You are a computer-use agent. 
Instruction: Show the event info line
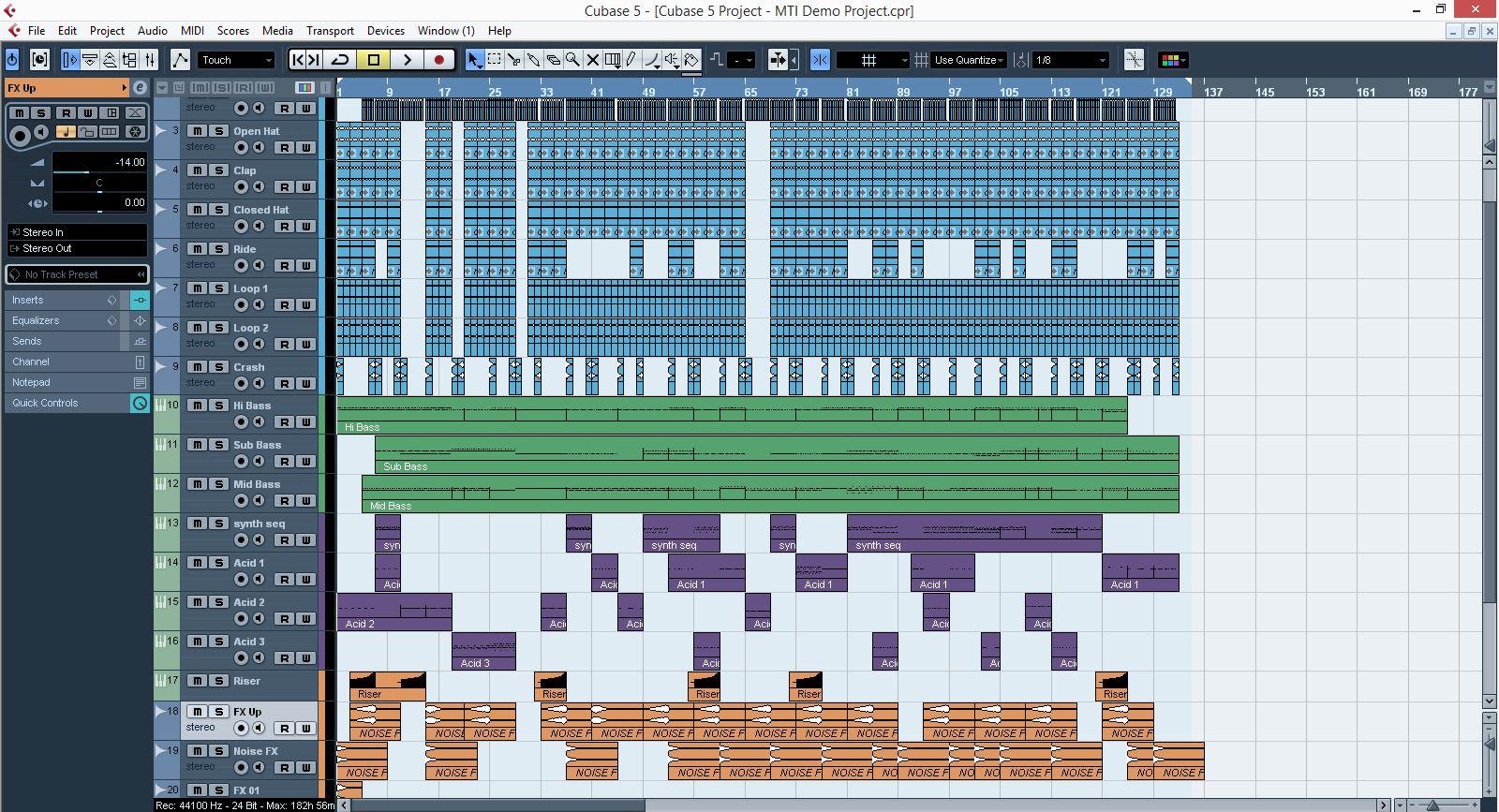(90, 60)
